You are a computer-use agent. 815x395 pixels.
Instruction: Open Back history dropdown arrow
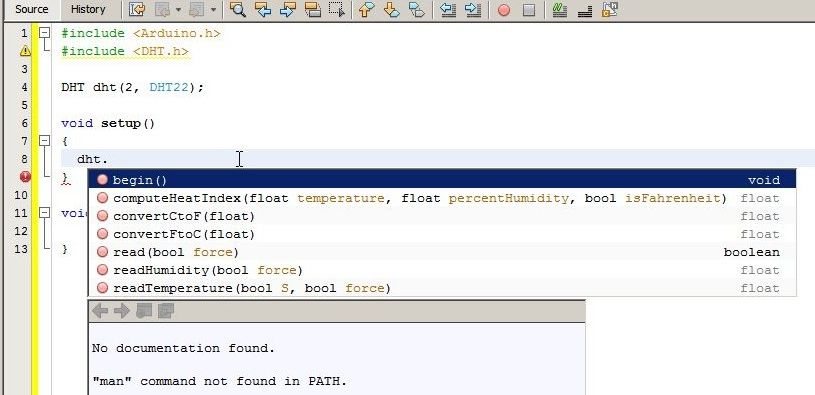coord(179,10)
